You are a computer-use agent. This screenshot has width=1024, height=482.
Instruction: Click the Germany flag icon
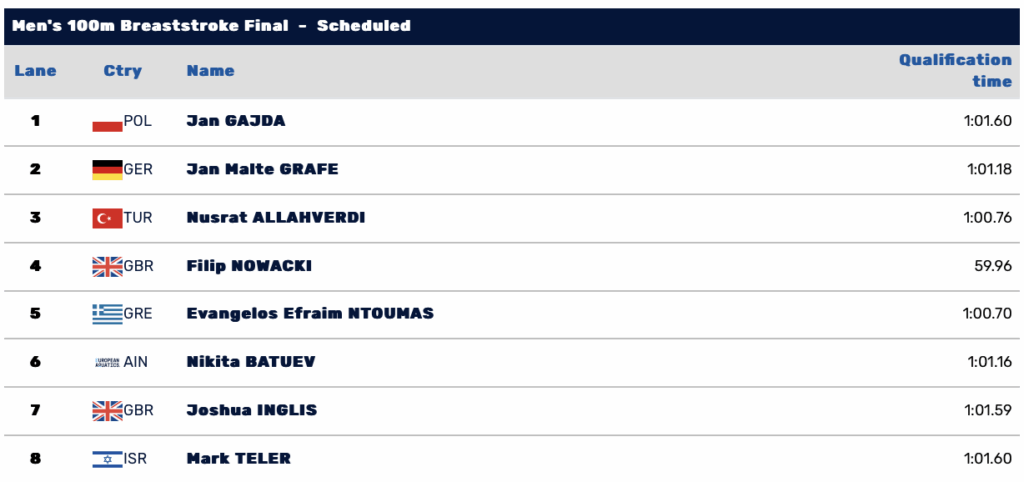pyautogui.click(x=107, y=170)
